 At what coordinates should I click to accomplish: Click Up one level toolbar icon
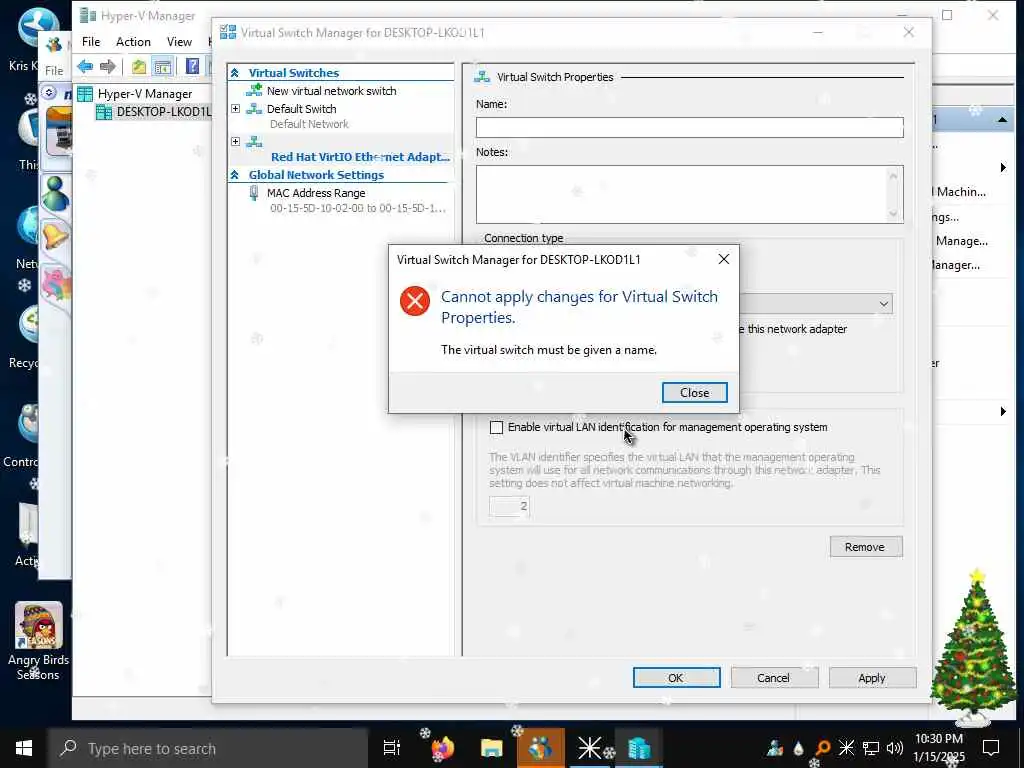pyautogui.click(x=138, y=66)
